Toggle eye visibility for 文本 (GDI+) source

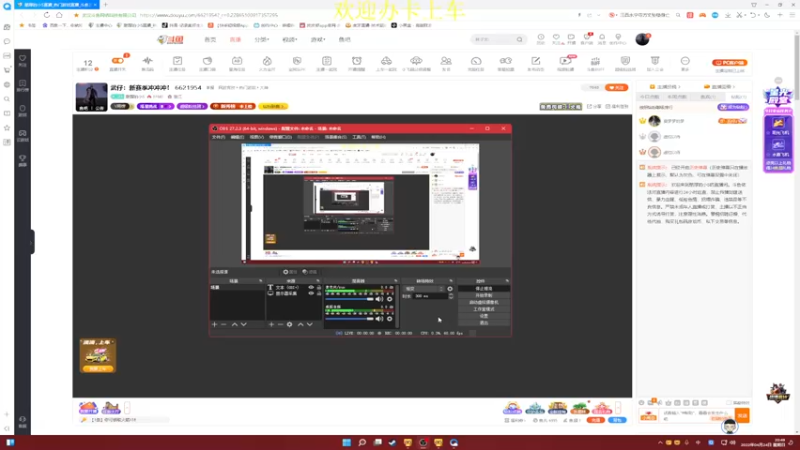311,288
